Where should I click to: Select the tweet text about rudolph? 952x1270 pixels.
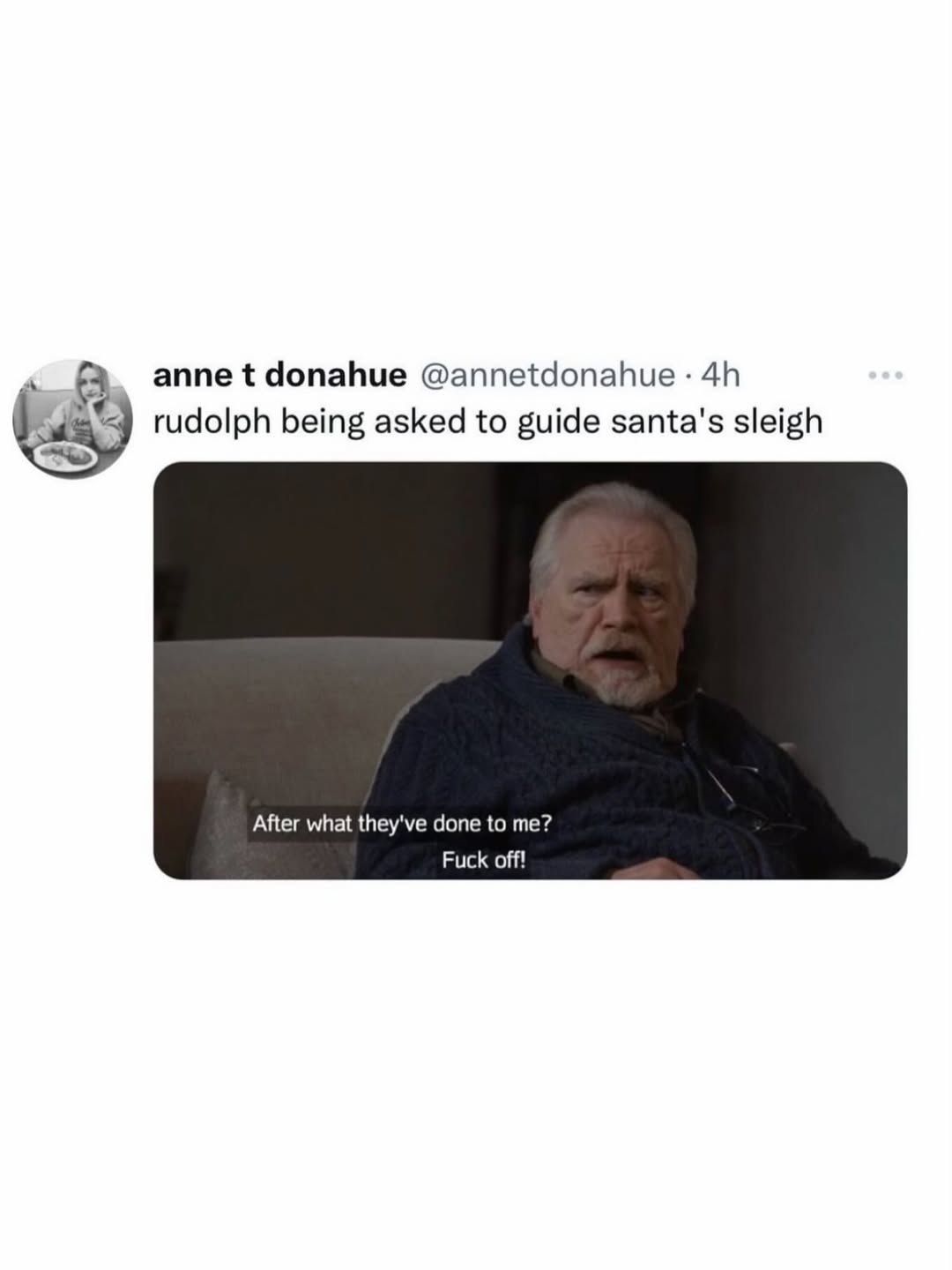(487, 422)
